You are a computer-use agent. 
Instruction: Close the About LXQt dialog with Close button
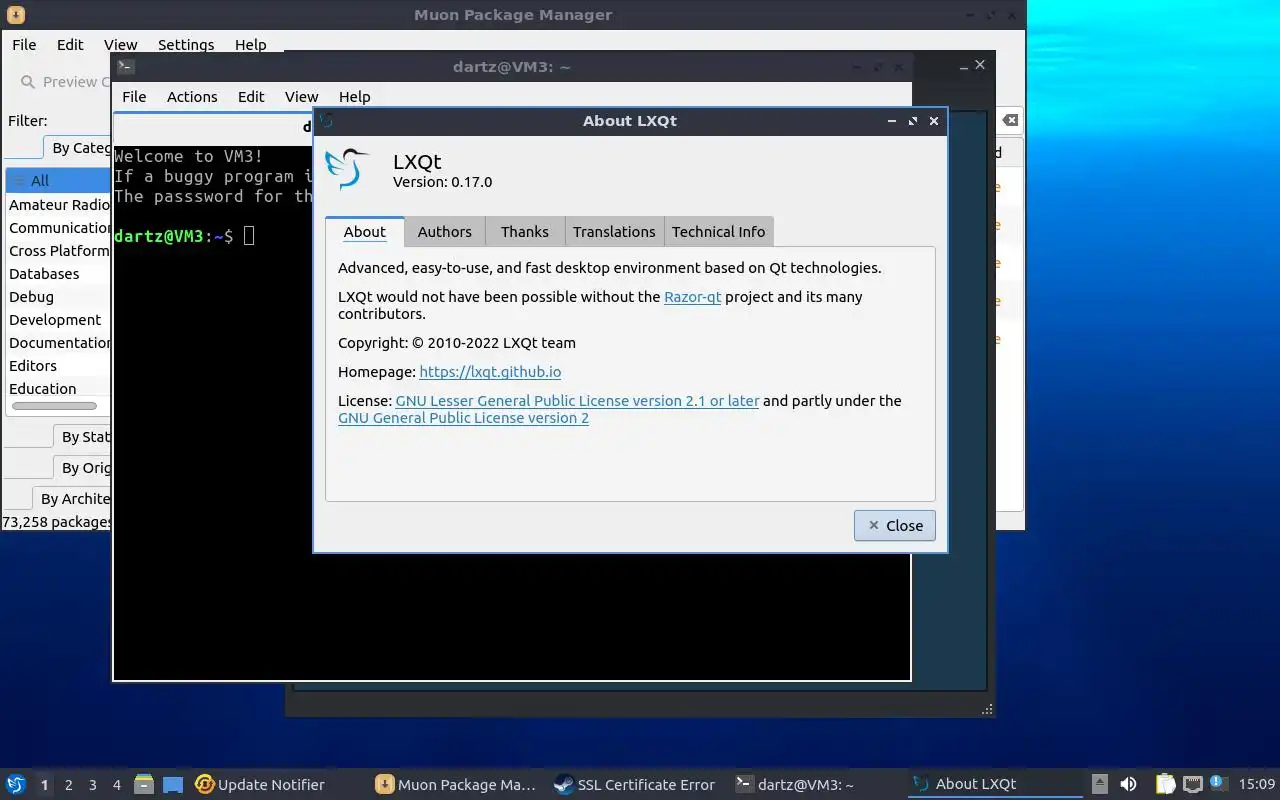point(895,526)
